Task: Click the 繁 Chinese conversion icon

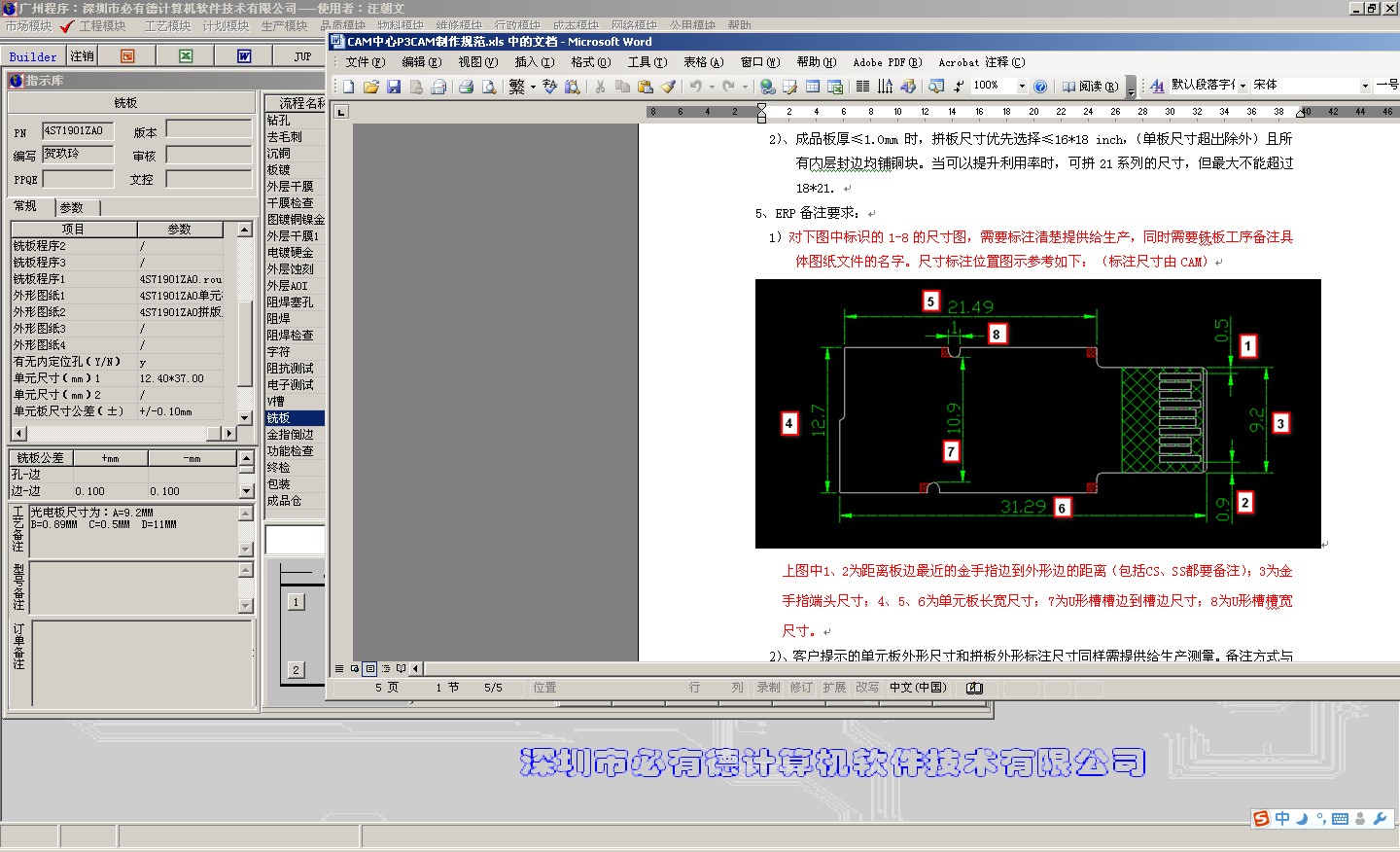Action: [516, 87]
